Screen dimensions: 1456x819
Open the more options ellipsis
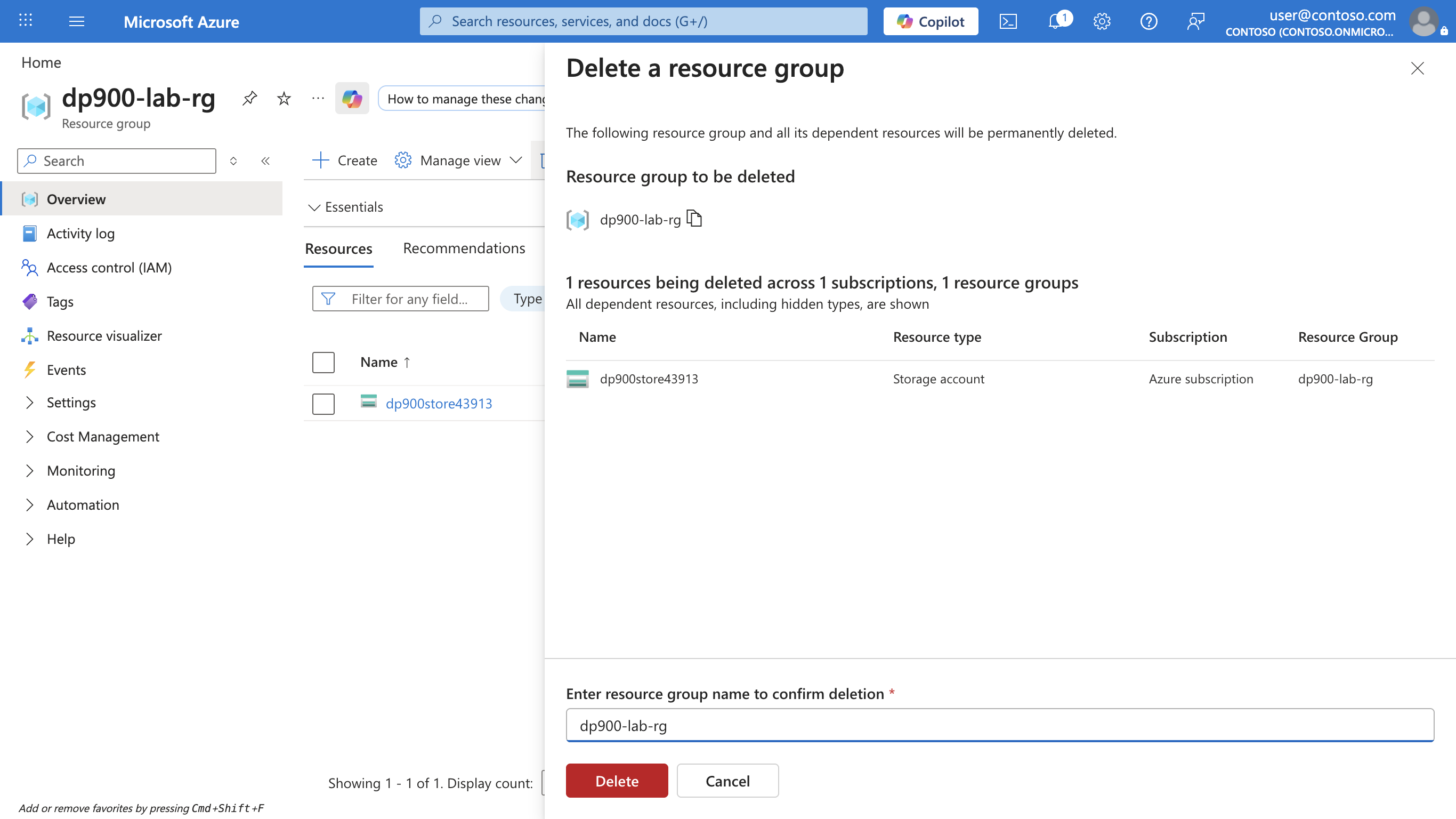click(x=318, y=99)
